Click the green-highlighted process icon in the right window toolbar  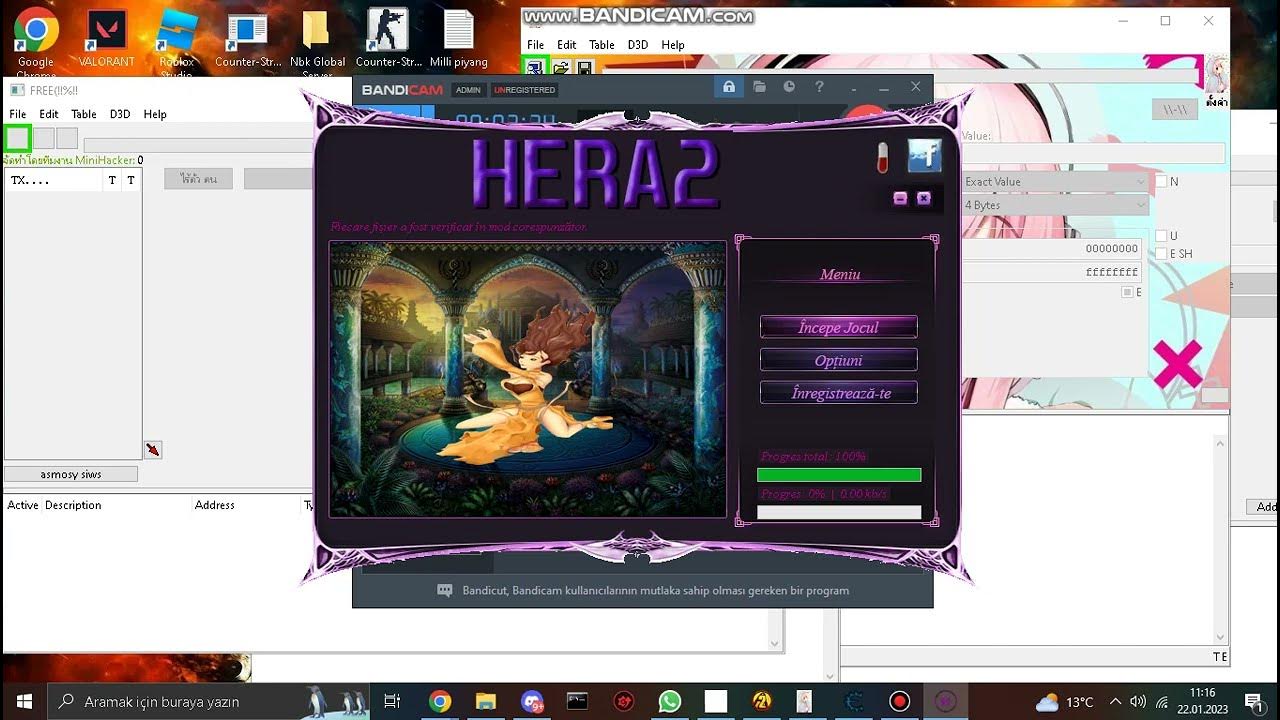click(x=535, y=67)
